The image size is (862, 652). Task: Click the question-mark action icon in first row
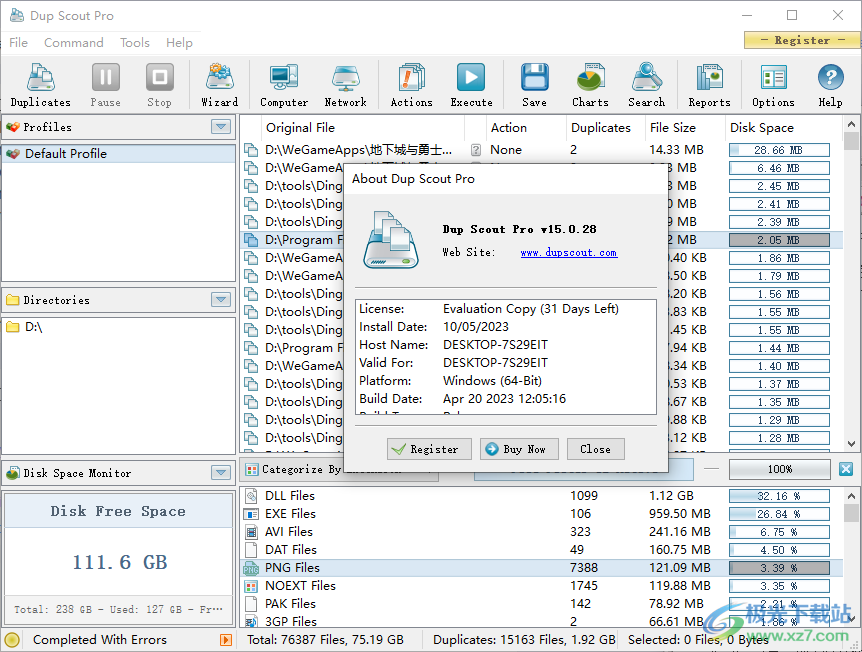pyautogui.click(x=476, y=150)
